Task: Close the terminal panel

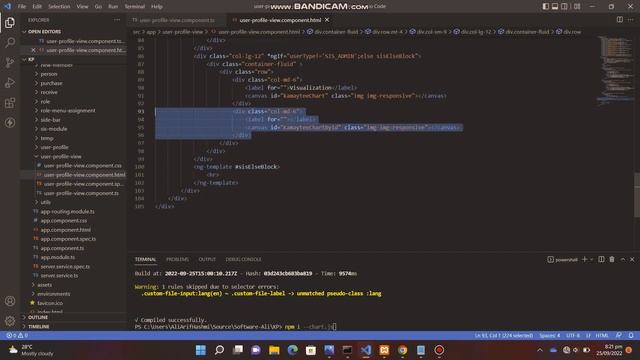Action: pyautogui.click(x=632, y=259)
